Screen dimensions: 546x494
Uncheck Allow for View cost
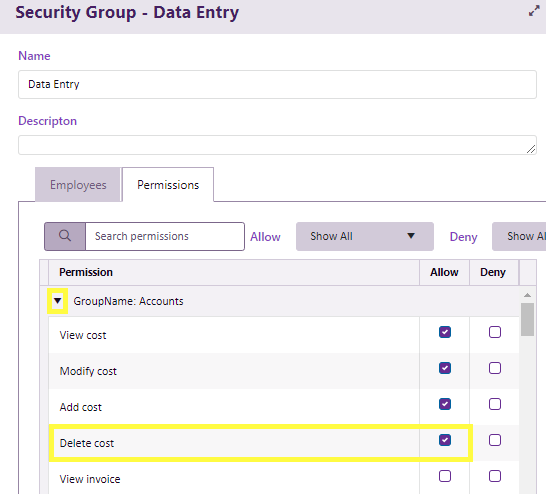click(445, 332)
